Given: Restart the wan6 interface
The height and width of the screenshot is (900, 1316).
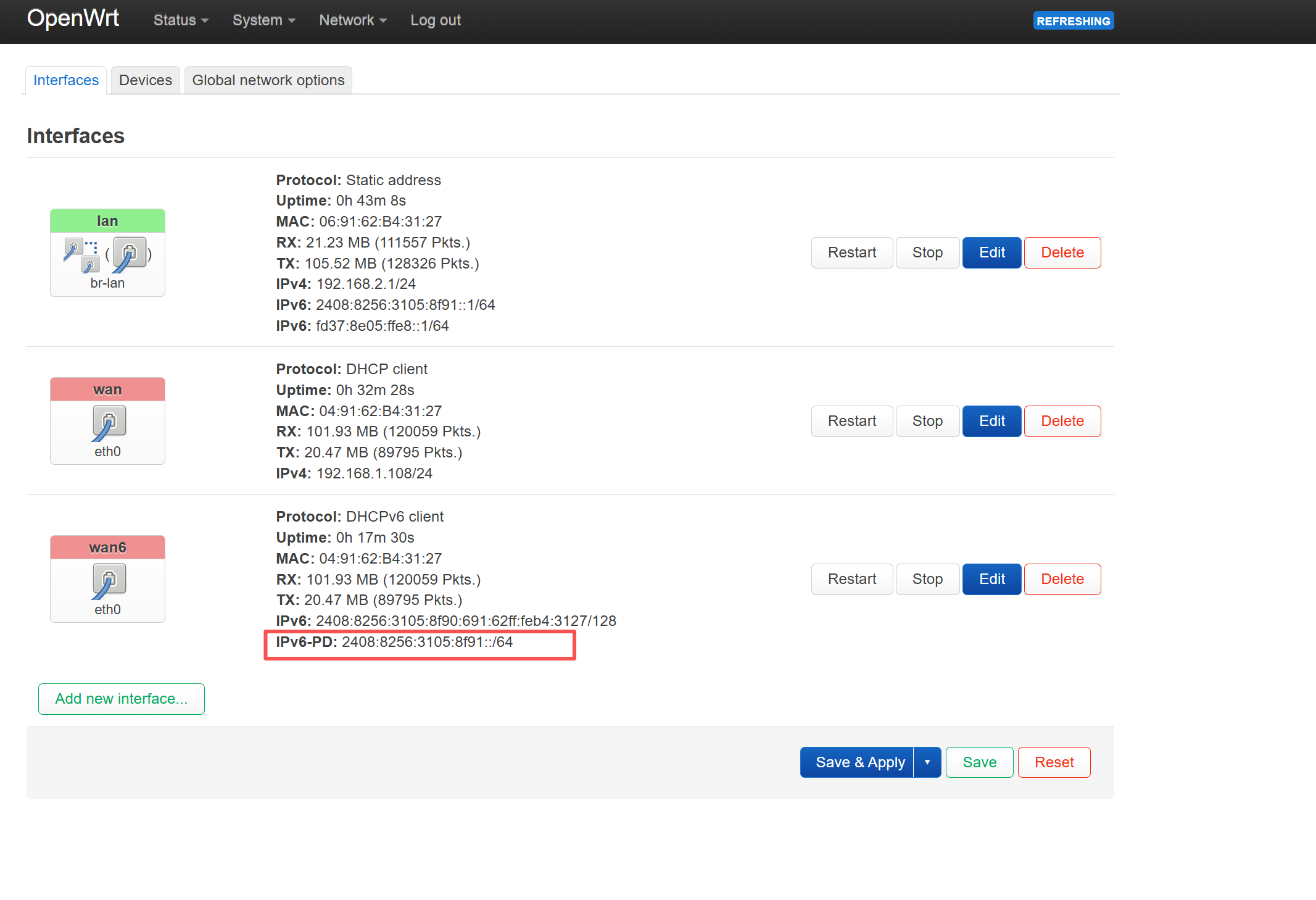Looking at the screenshot, I should [x=851, y=579].
